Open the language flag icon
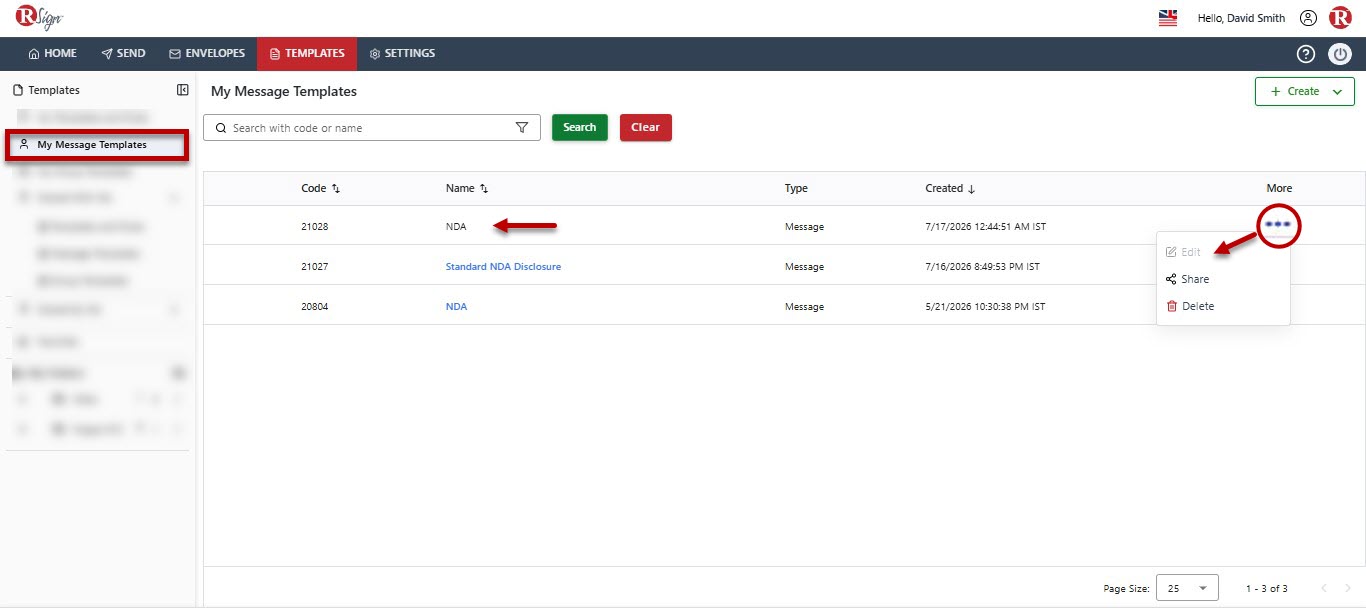1366x608 pixels. (x=1168, y=18)
